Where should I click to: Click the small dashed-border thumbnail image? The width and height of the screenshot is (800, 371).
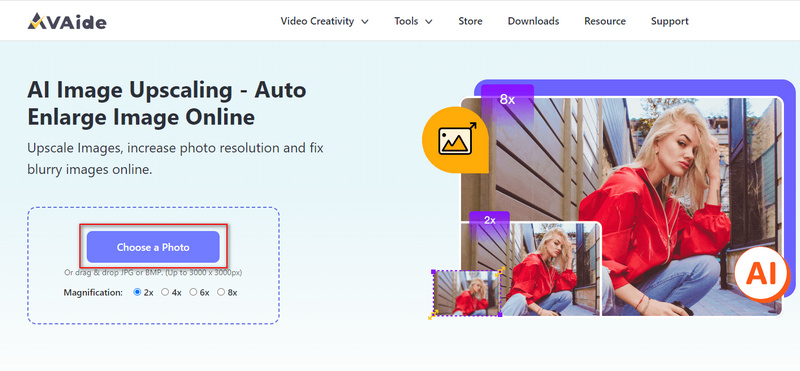[x=467, y=293]
